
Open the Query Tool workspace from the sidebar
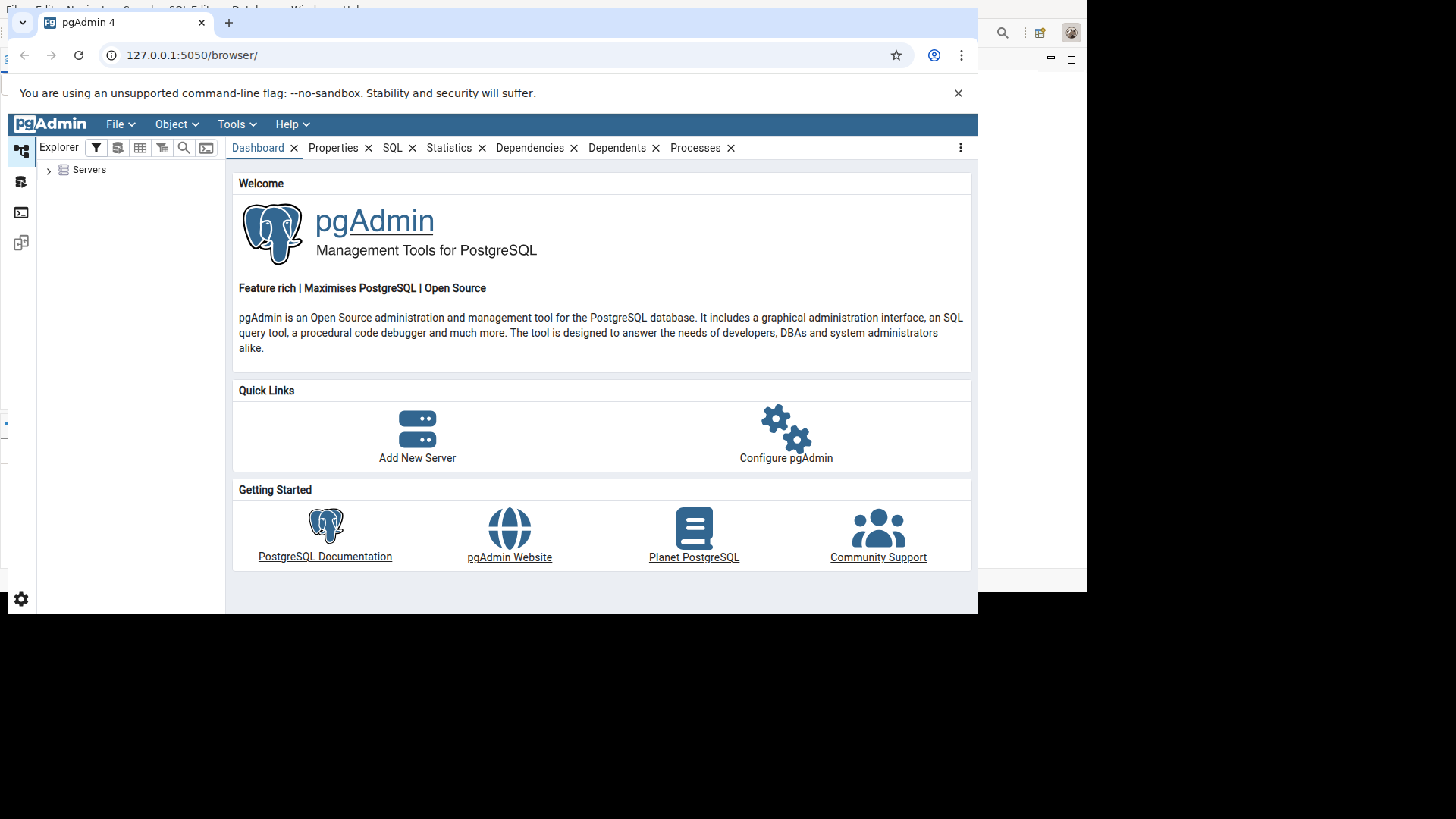[21, 182]
